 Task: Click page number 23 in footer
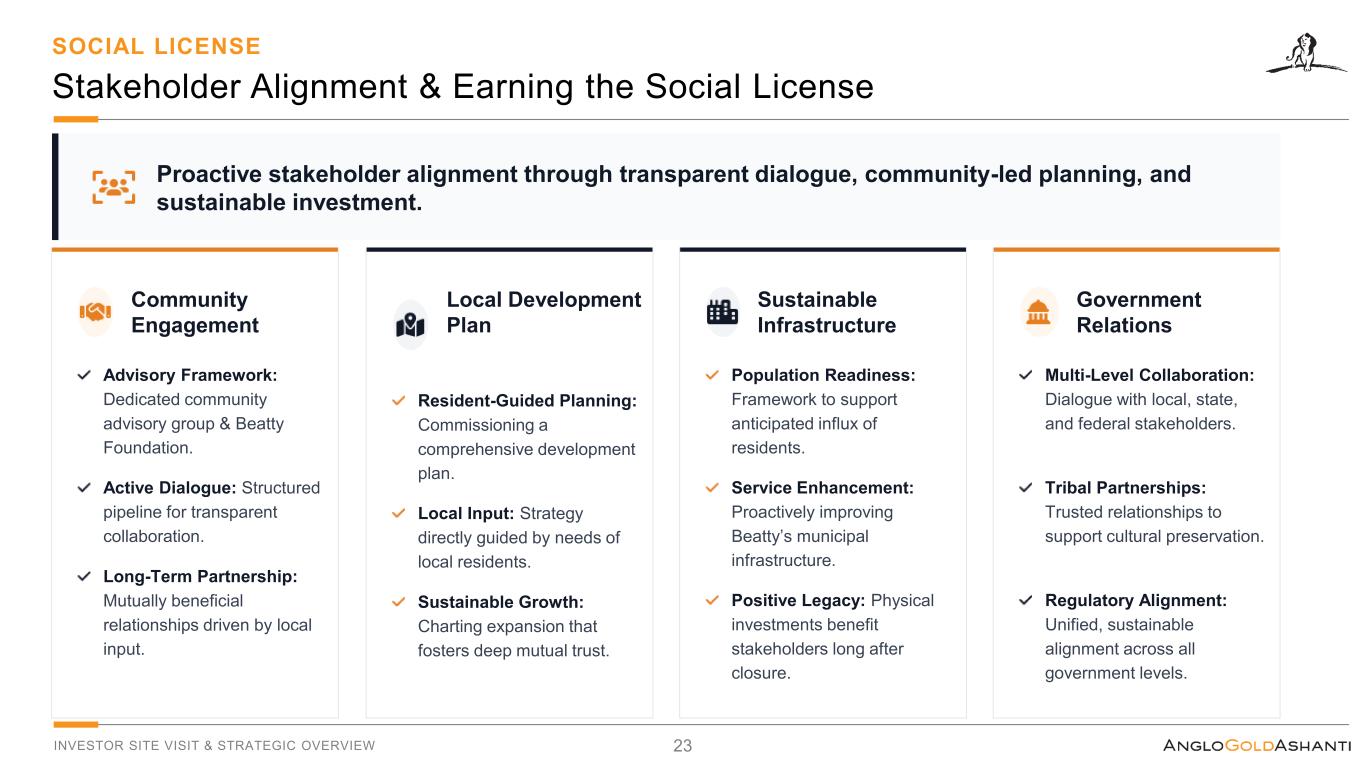[x=683, y=746]
